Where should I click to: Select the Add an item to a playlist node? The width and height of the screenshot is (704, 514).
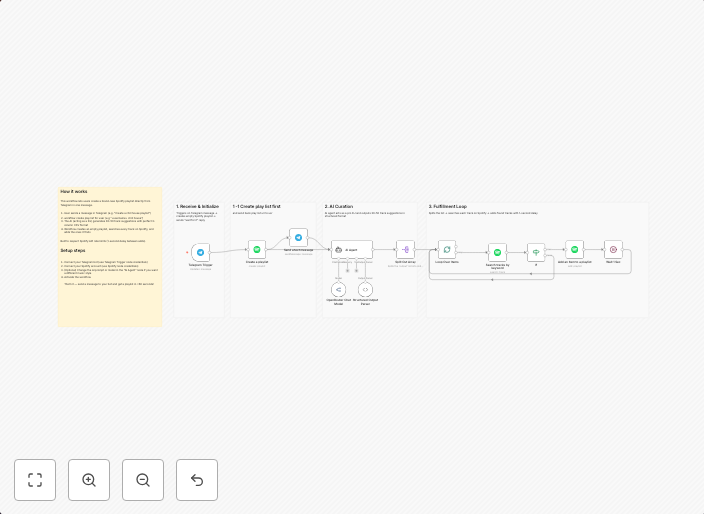[575, 250]
